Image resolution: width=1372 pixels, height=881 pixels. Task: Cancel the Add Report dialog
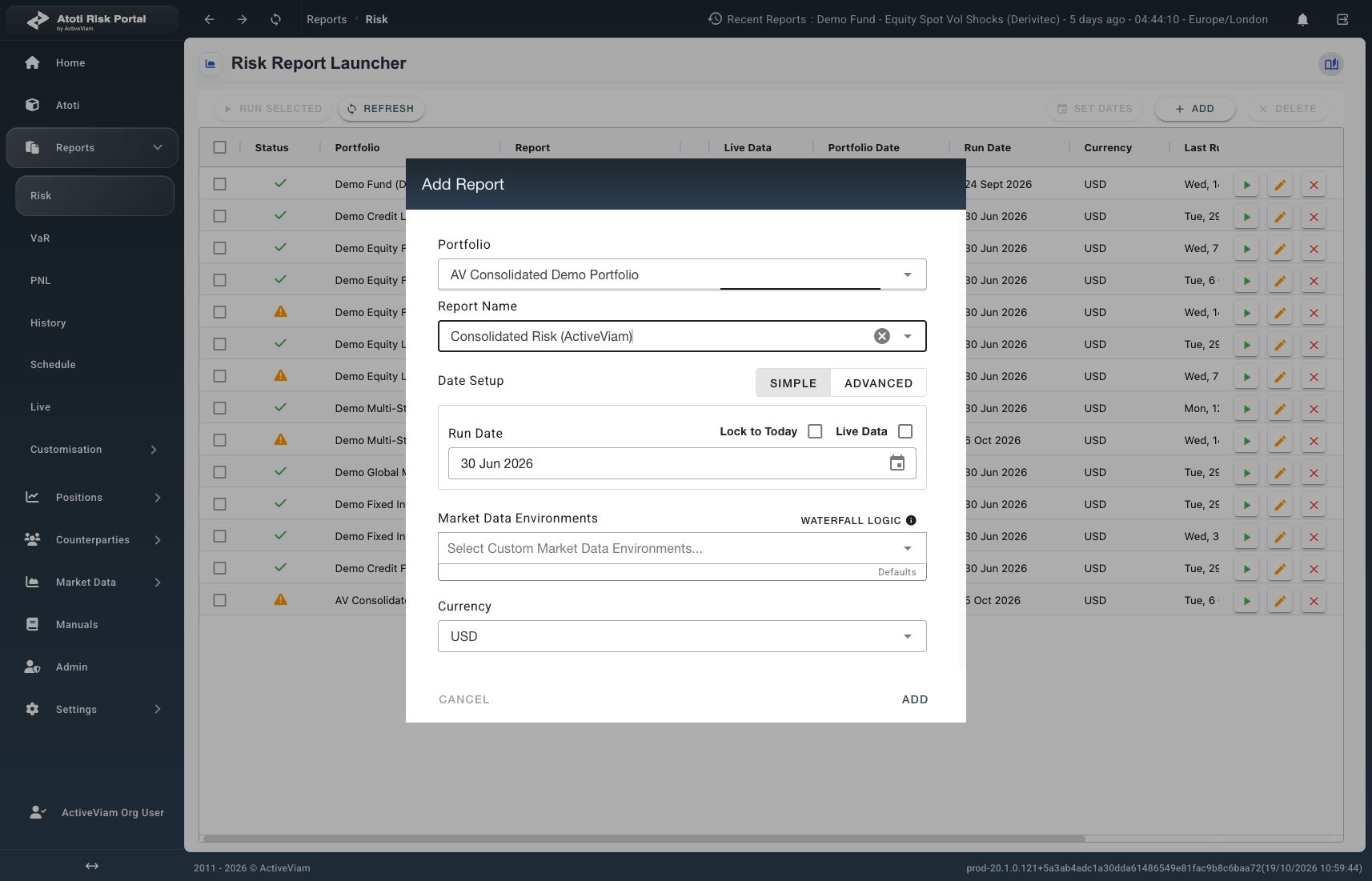pos(464,699)
